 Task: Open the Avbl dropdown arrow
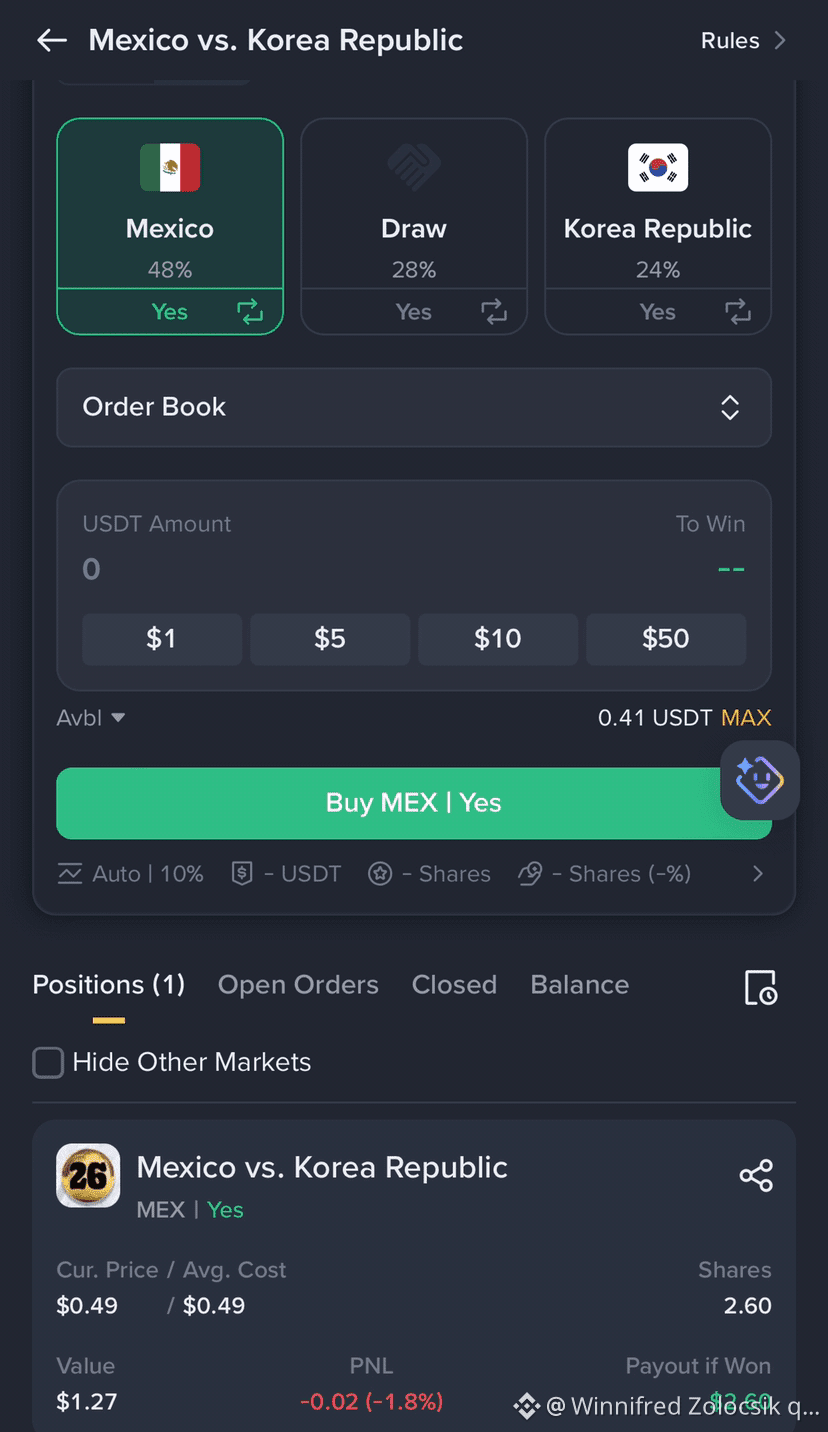coord(118,718)
